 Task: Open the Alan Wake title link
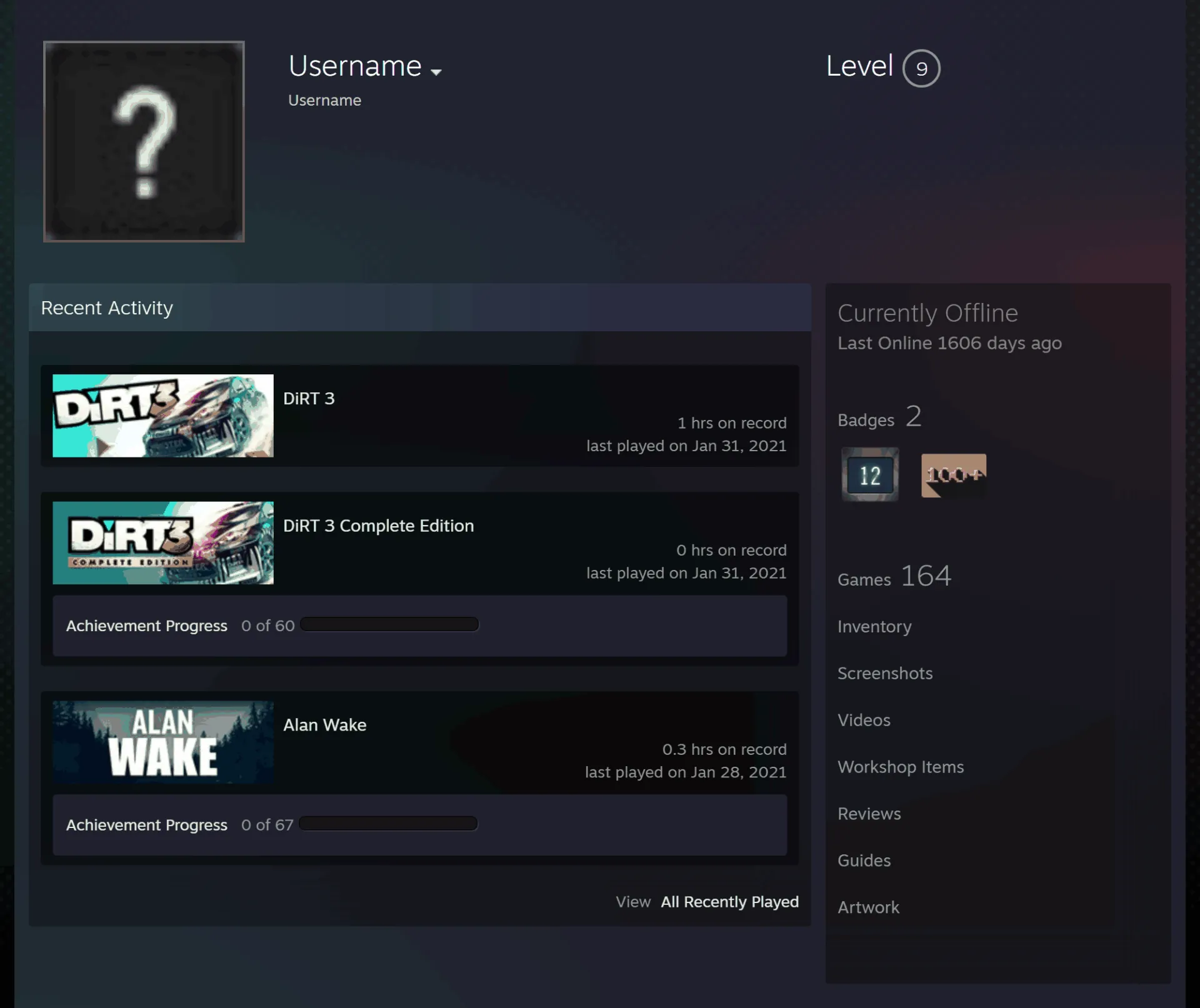[324, 725]
